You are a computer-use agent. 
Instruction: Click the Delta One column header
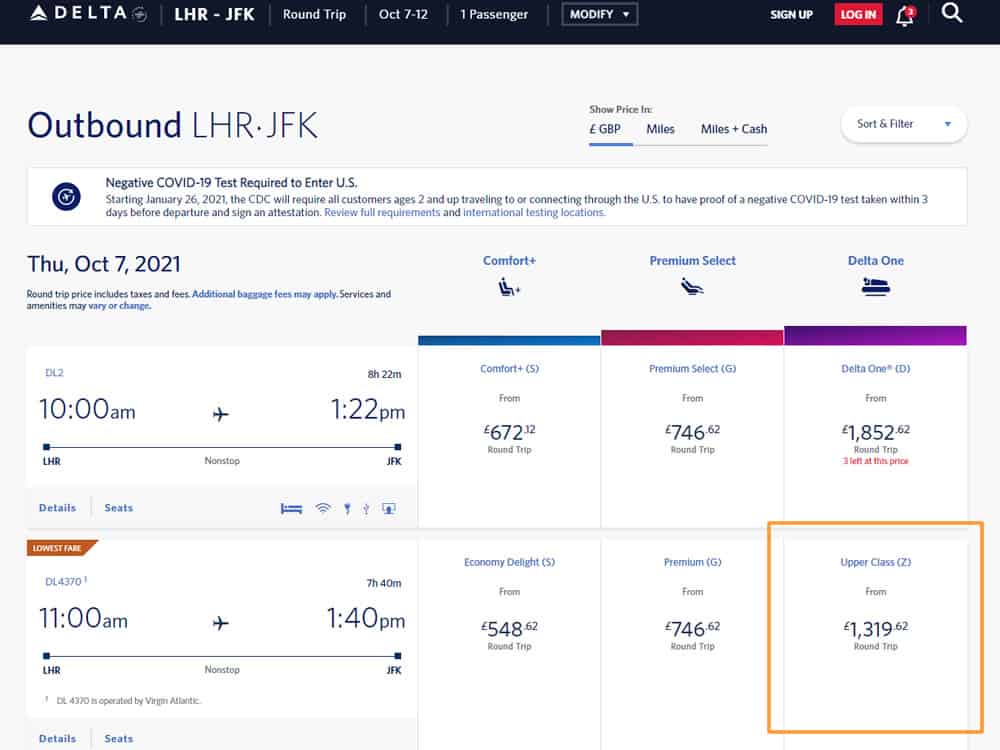[876, 261]
